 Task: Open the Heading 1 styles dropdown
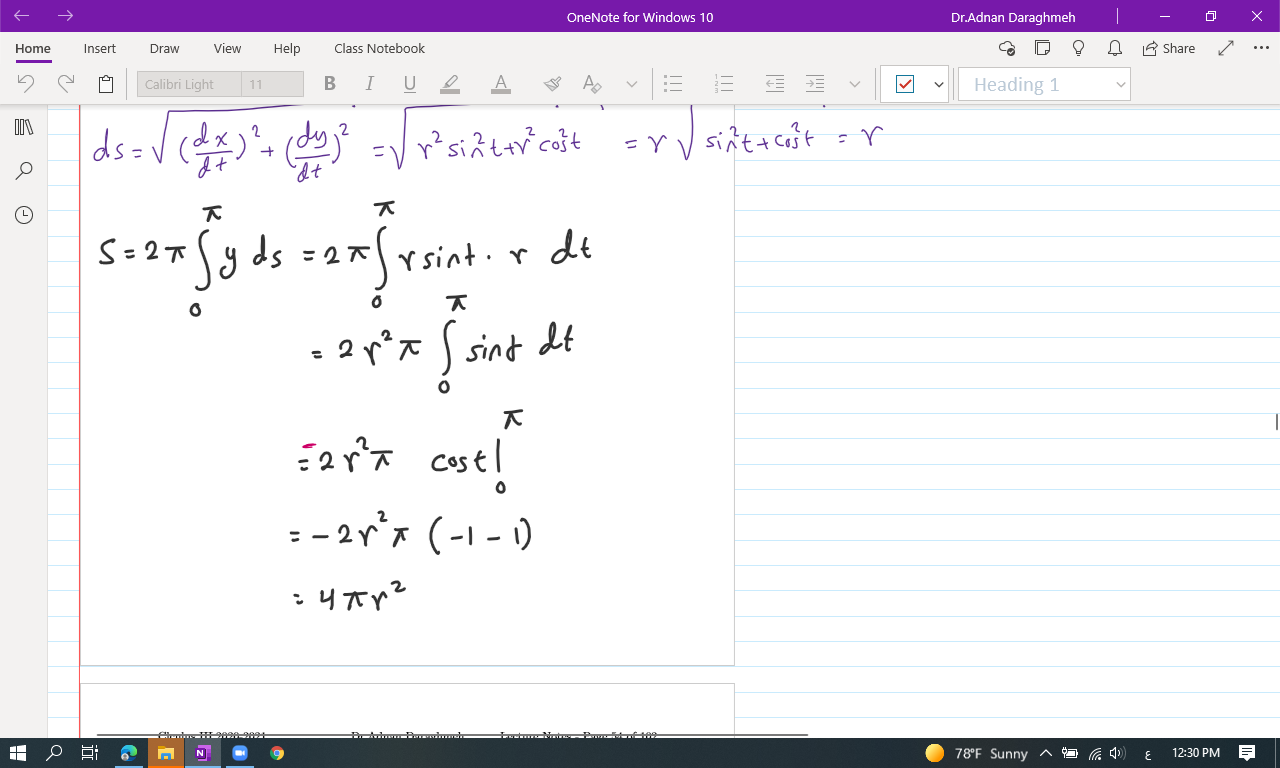click(x=1044, y=84)
